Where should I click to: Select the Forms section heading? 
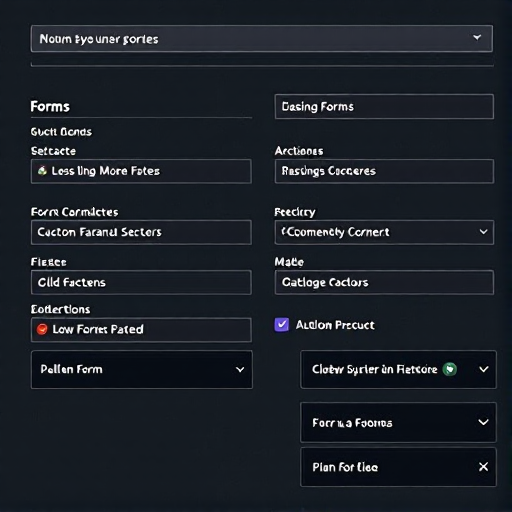pyautogui.click(x=50, y=107)
